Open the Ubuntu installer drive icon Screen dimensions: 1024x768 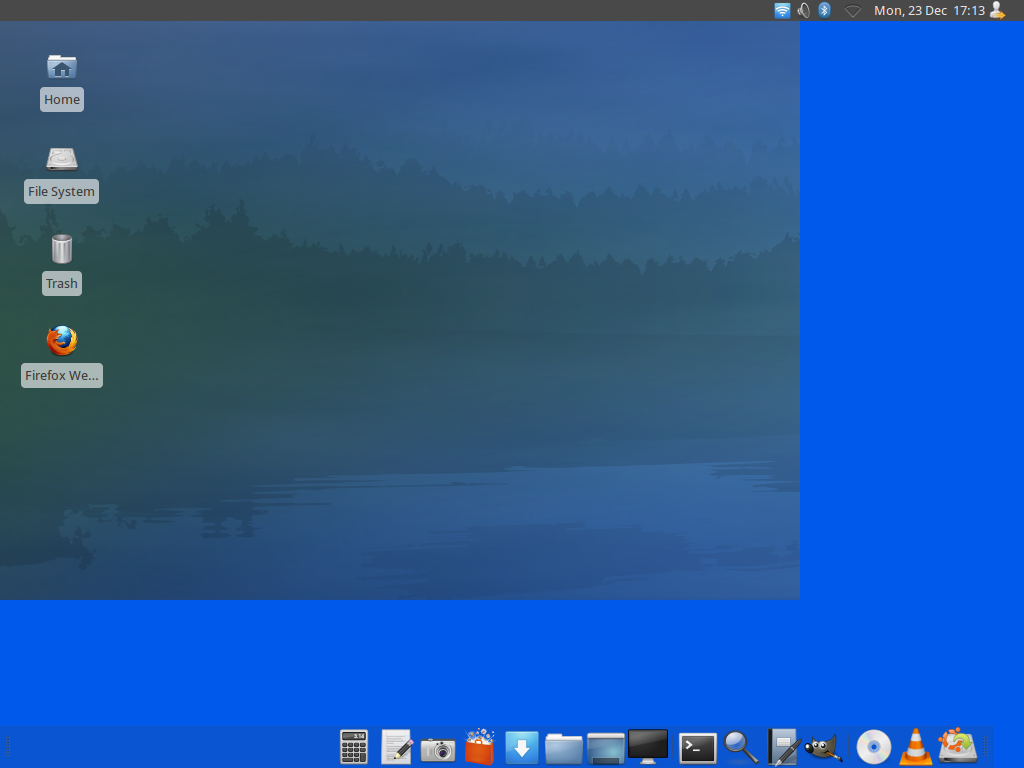pos(957,746)
